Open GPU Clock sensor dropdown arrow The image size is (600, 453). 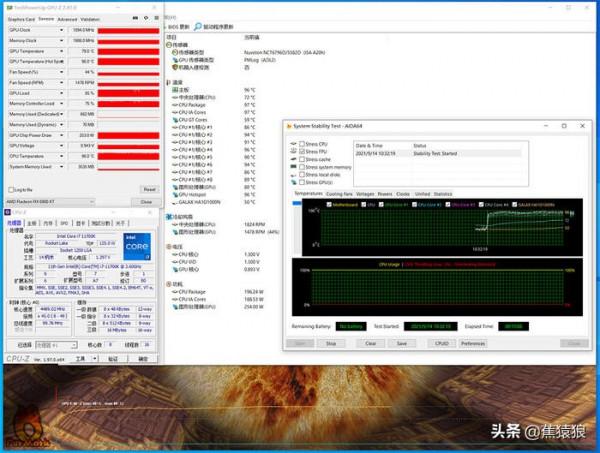point(61,30)
